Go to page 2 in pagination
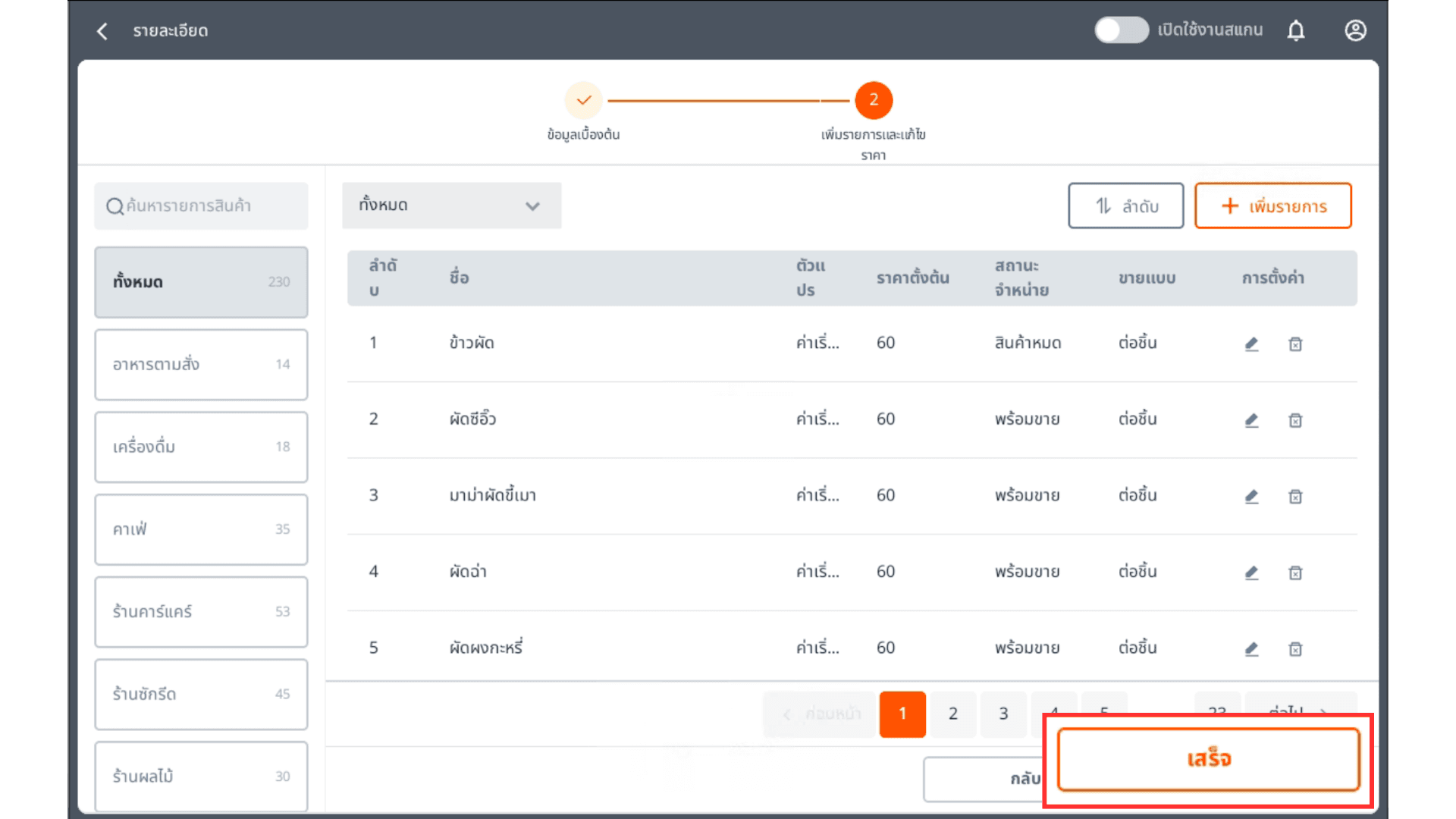 (952, 714)
